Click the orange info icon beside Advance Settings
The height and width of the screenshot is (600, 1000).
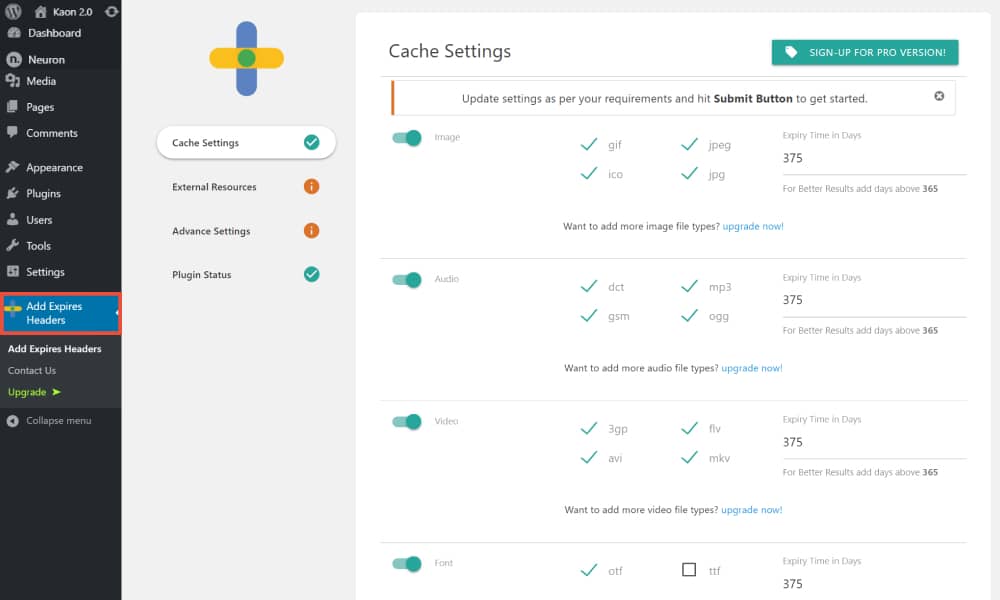[x=311, y=230]
